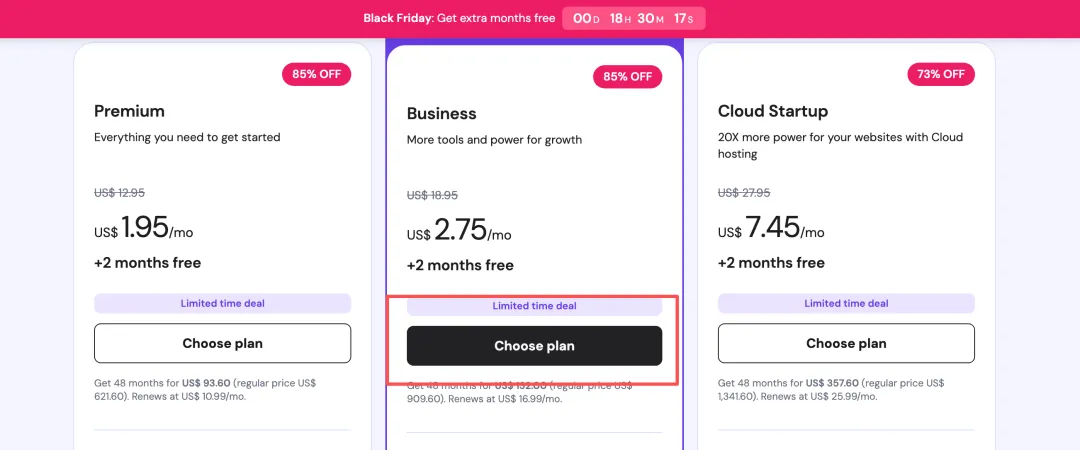Viewport: 1080px width, 450px height.
Task: Click the countdown timer in the banner
Action: coord(633,18)
